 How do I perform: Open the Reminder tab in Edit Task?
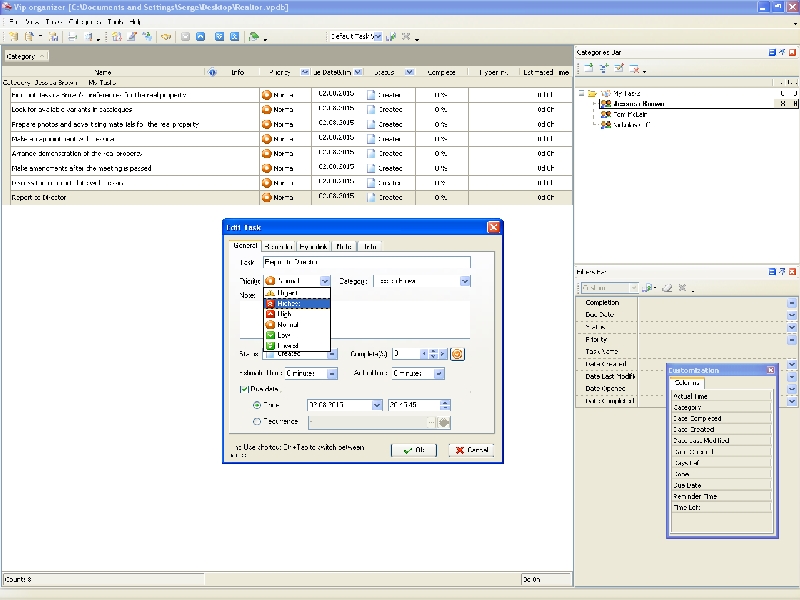[x=279, y=246]
